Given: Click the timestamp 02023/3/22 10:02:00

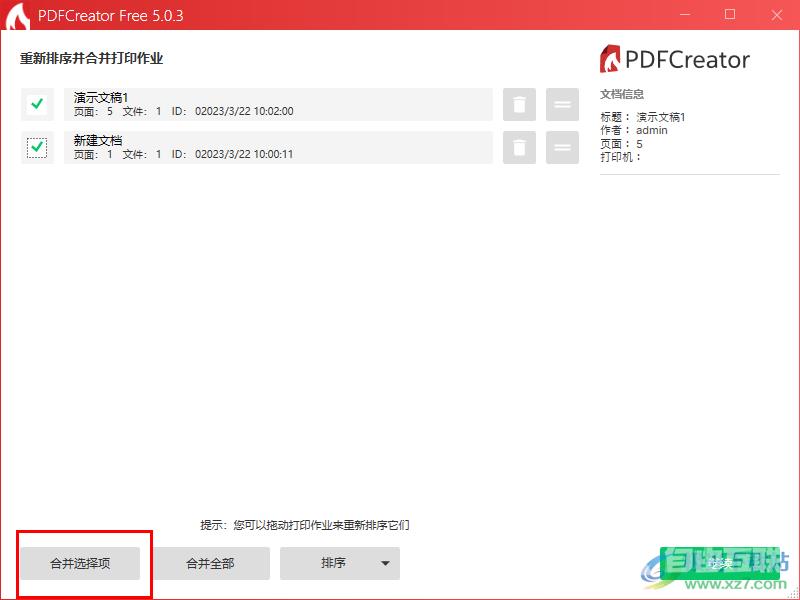Looking at the screenshot, I should point(244,111).
